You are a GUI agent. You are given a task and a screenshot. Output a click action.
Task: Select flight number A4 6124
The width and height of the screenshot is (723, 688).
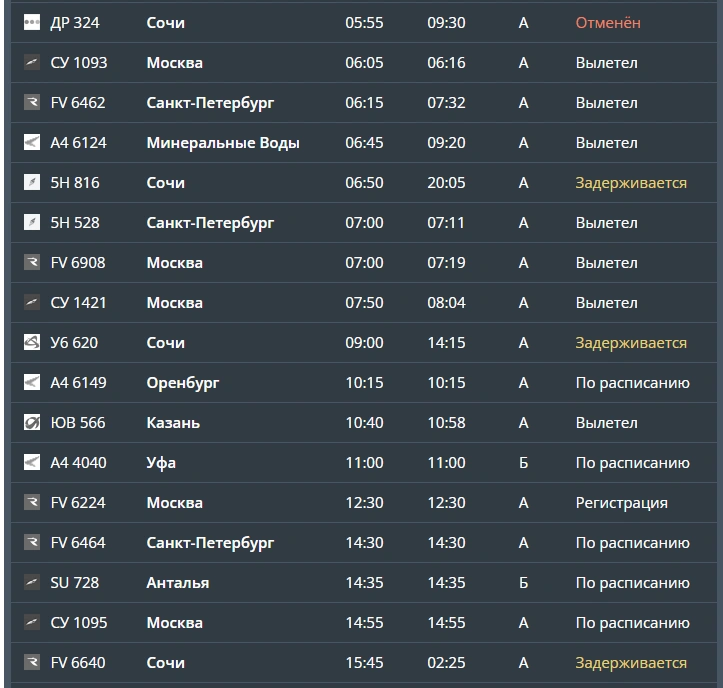(x=78, y=142)
